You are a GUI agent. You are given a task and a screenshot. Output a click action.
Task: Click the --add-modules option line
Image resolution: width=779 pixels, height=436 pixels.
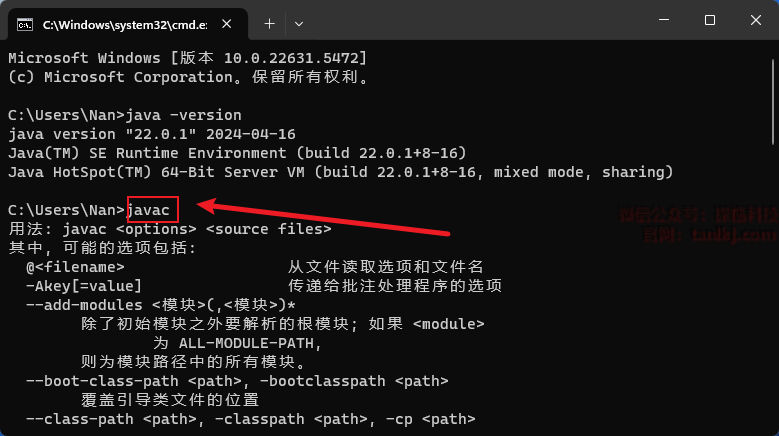point(160,305)
